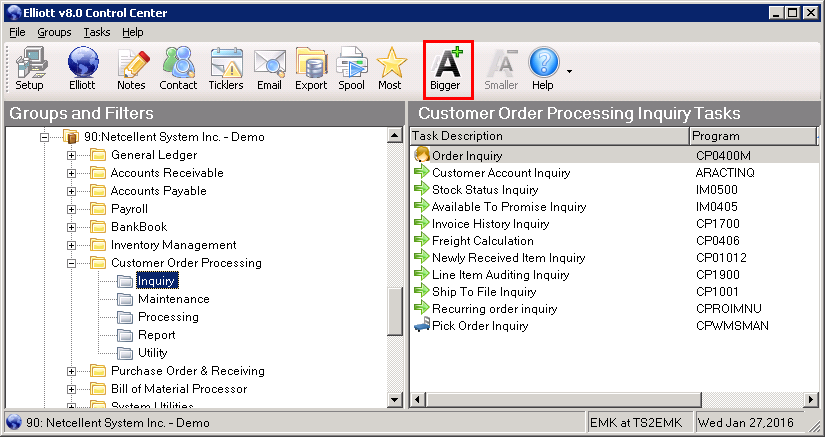The image size is (825, 437).
Task: Click green arrow beside Available To Promise Inquiry
Action: [x=421, y=206]
